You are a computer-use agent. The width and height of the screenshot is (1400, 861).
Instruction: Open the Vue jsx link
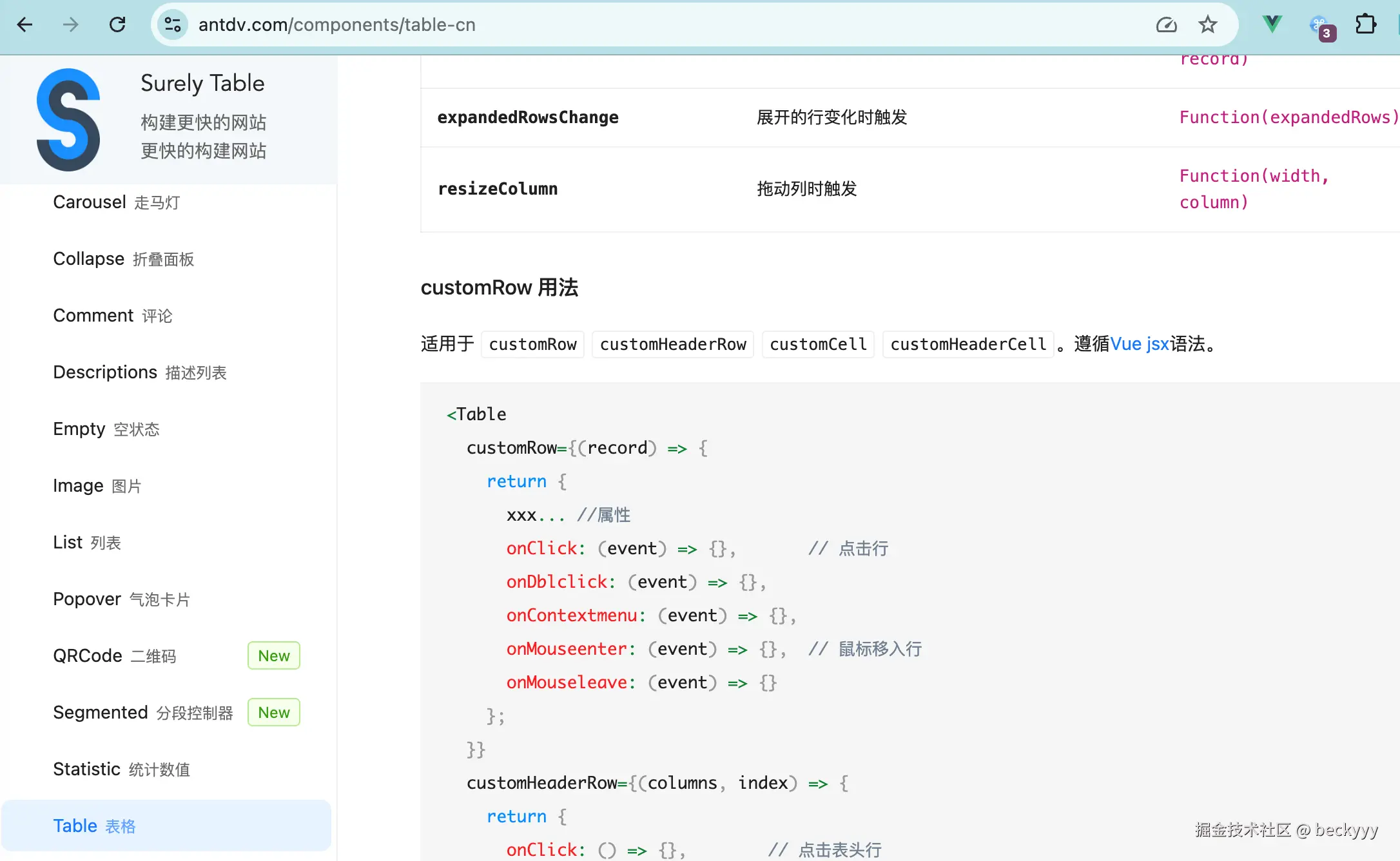(x=1139, y=344)
